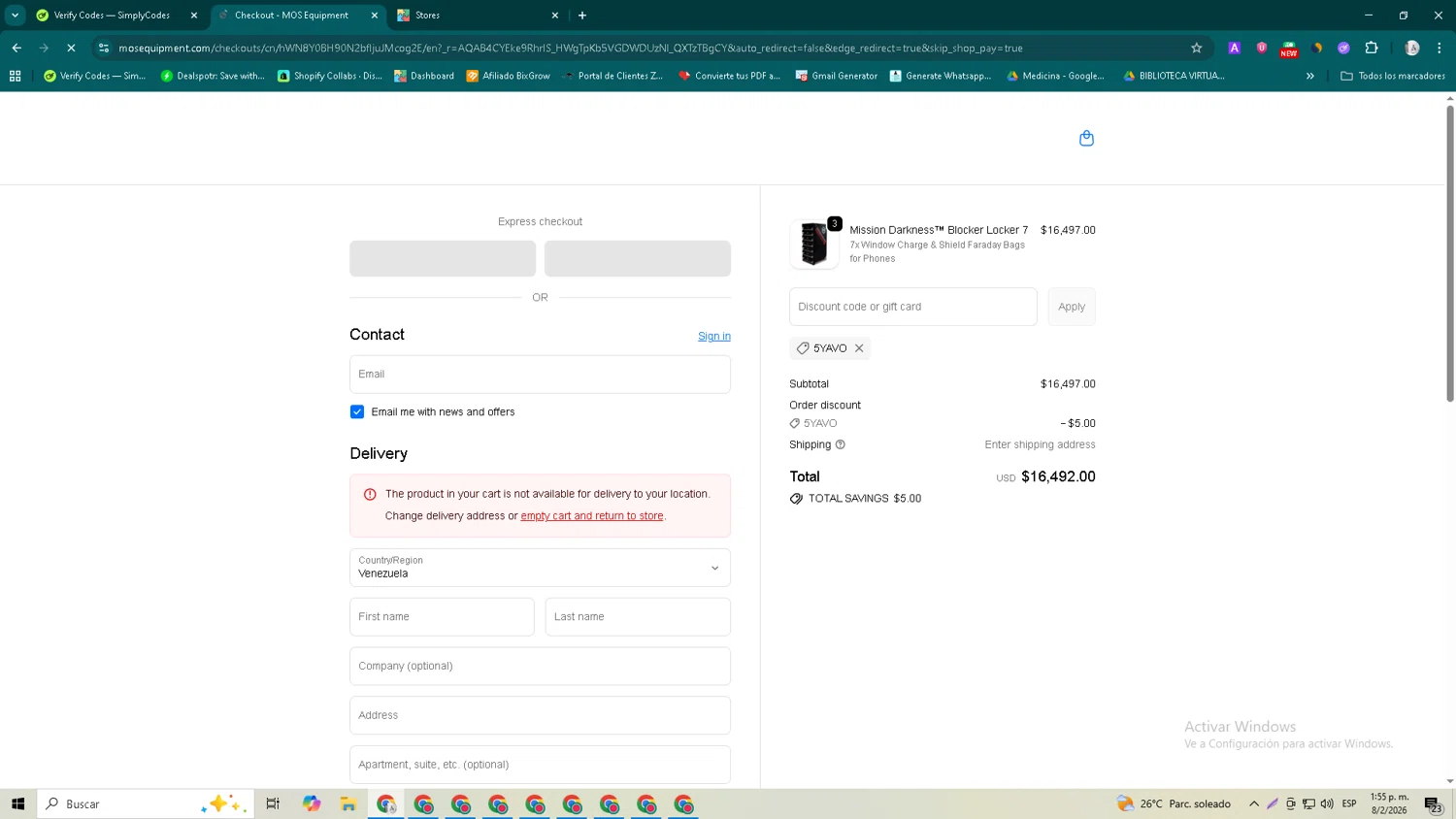1456x819 pixels.
Task: Open the Generate Whatsapp bookmark
Action: [941, 76]
